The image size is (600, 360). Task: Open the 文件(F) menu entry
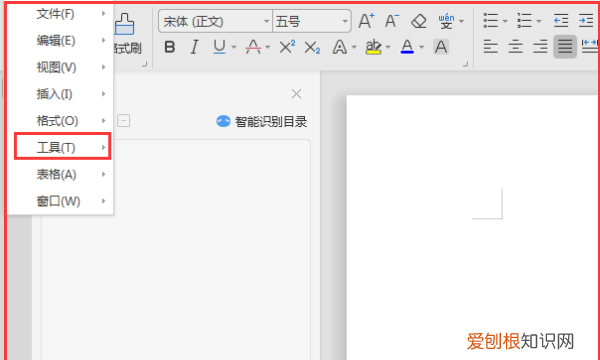point(60,14)
